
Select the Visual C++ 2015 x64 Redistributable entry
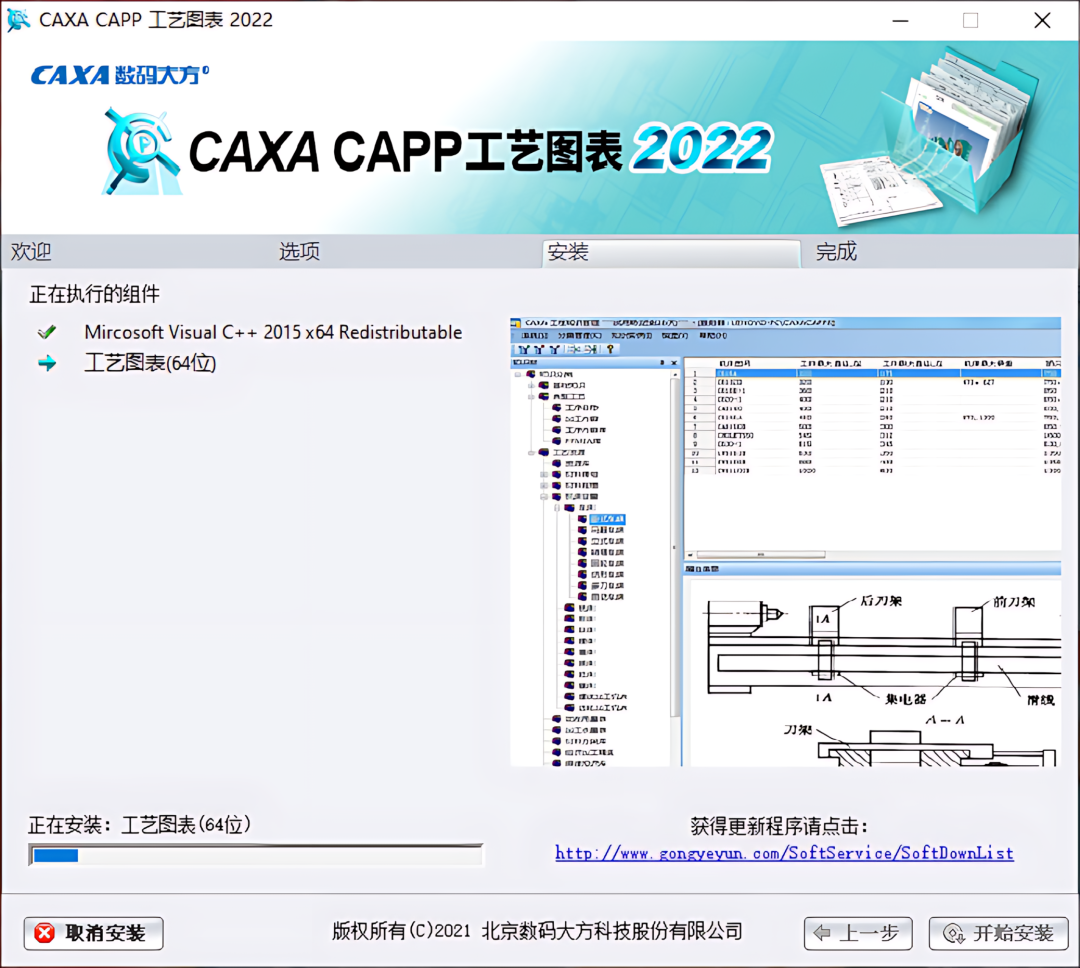pyautogui.click(x=273, y=332)
